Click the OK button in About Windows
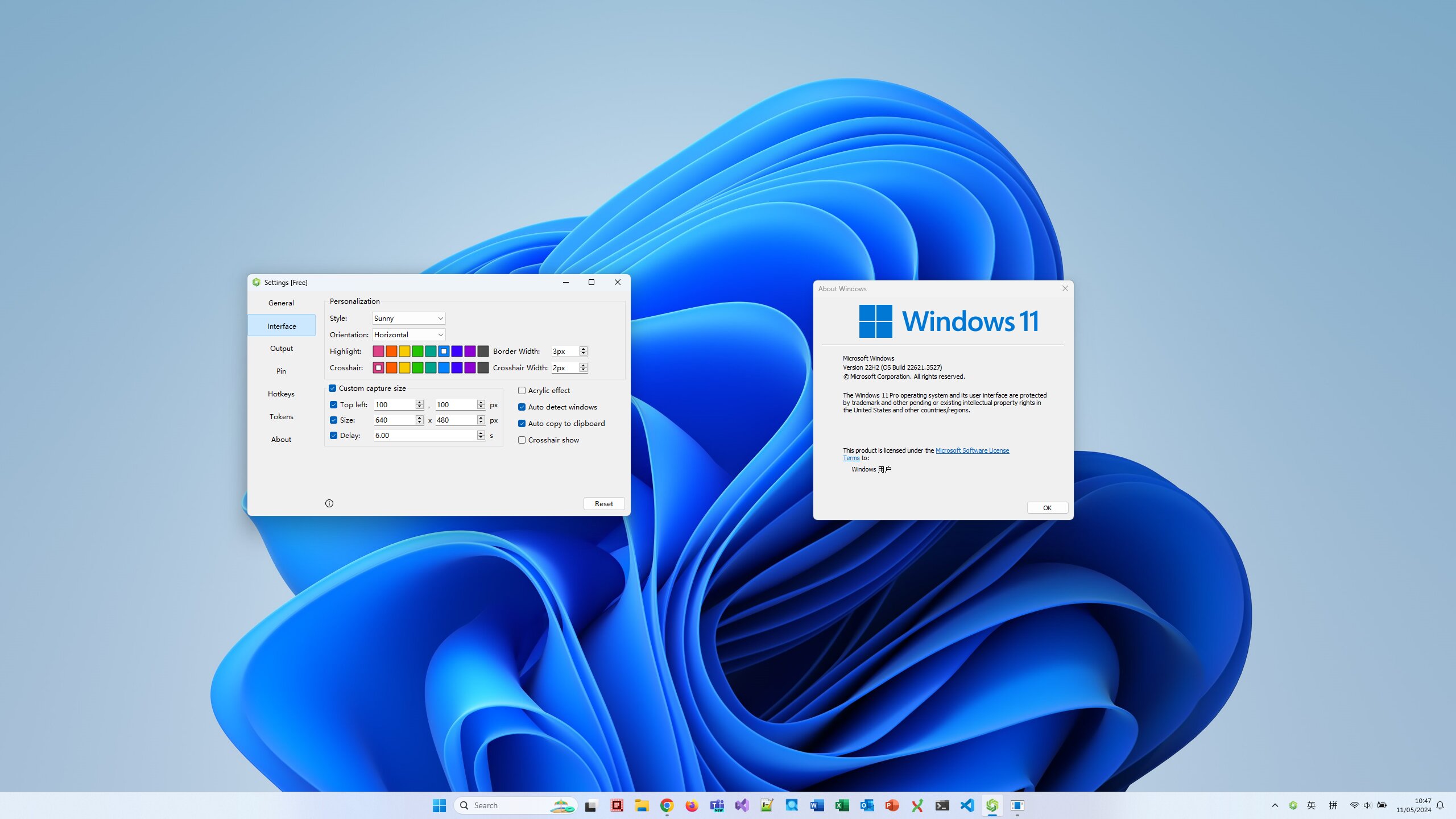This screenshot has height=819, width=1456. point(1046,507)
